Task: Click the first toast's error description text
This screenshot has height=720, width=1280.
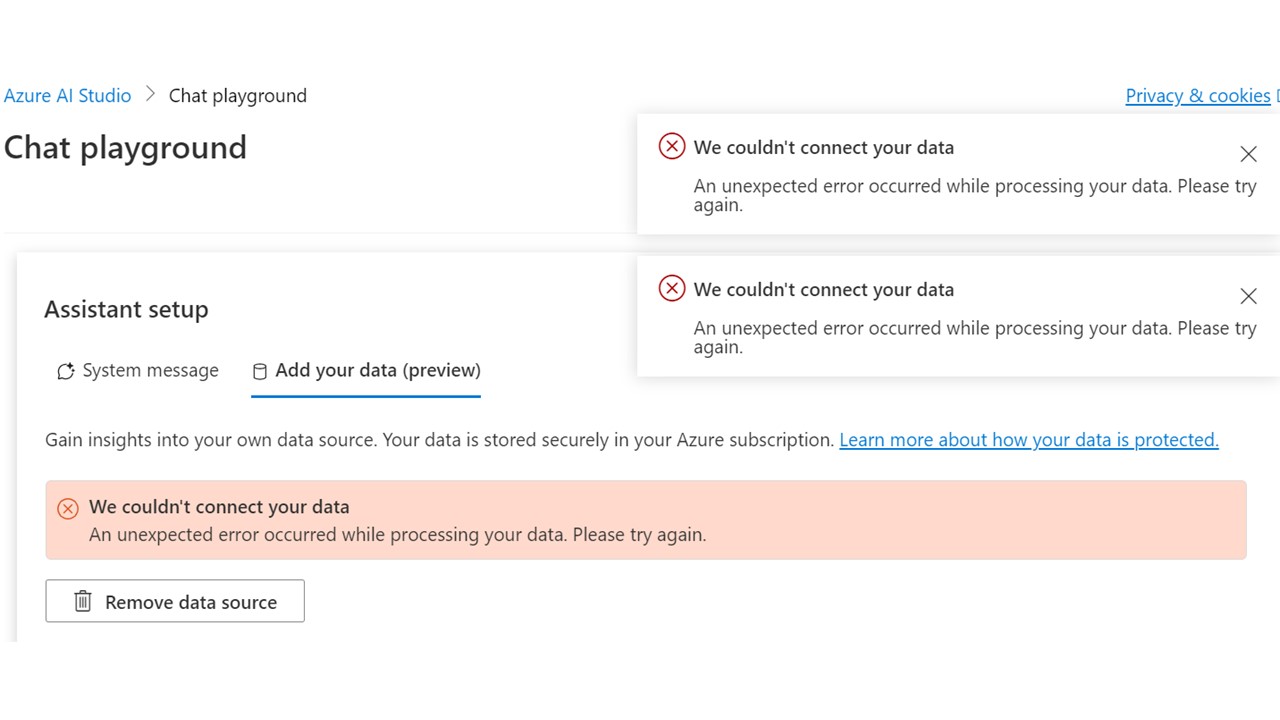Action: click(974, 195)
